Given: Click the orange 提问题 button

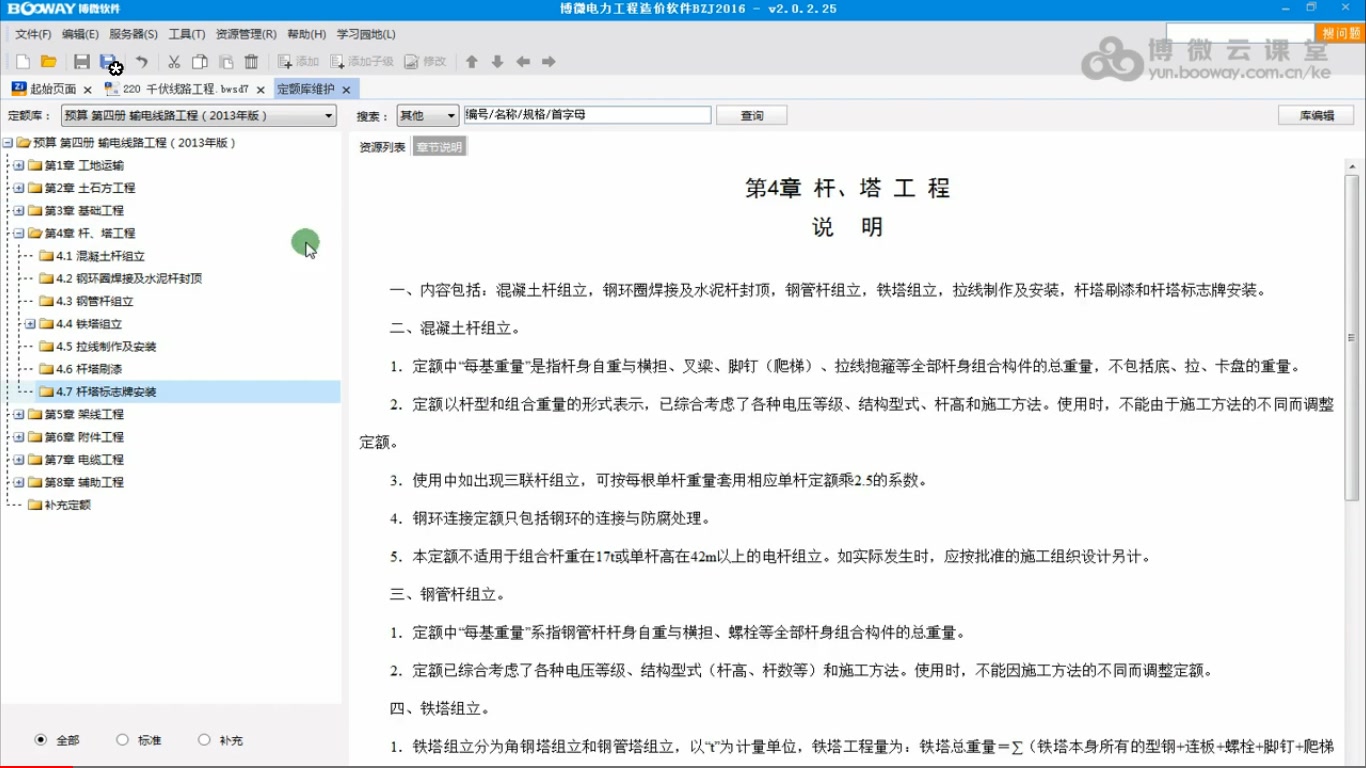Looking at the screenshot, I should pos(1340,34).
